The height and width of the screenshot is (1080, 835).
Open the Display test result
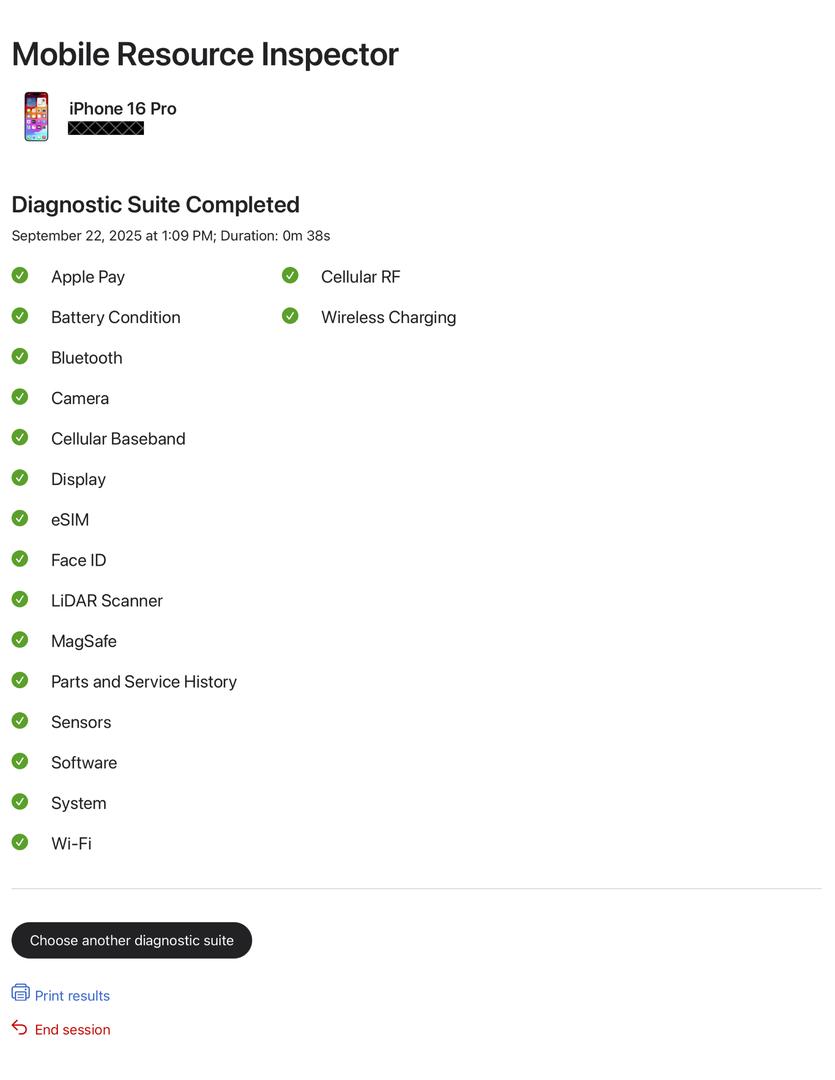coord(79,479)
